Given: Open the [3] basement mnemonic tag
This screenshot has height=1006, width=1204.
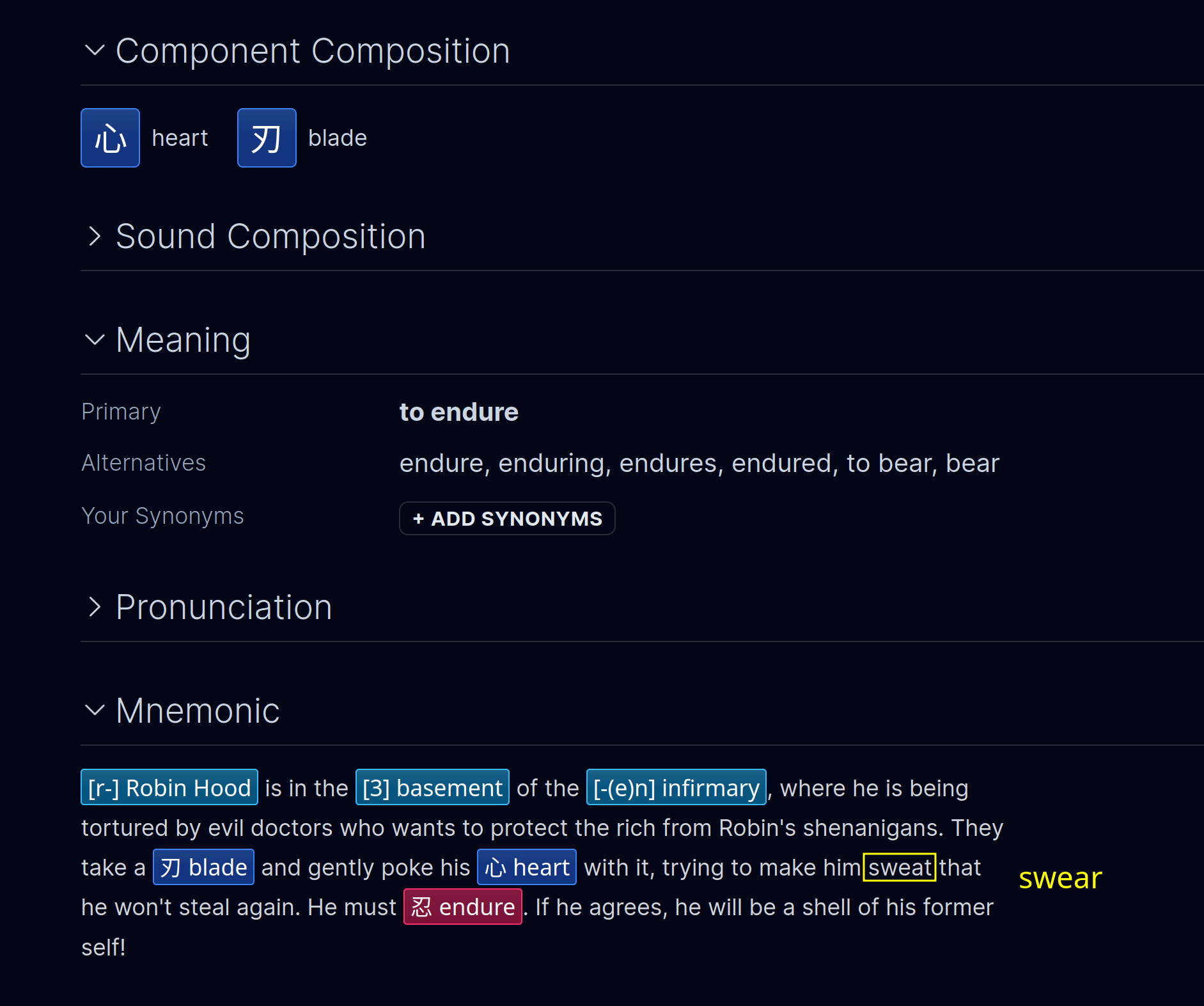Looking at the screenshot, I should coord(432,787).
